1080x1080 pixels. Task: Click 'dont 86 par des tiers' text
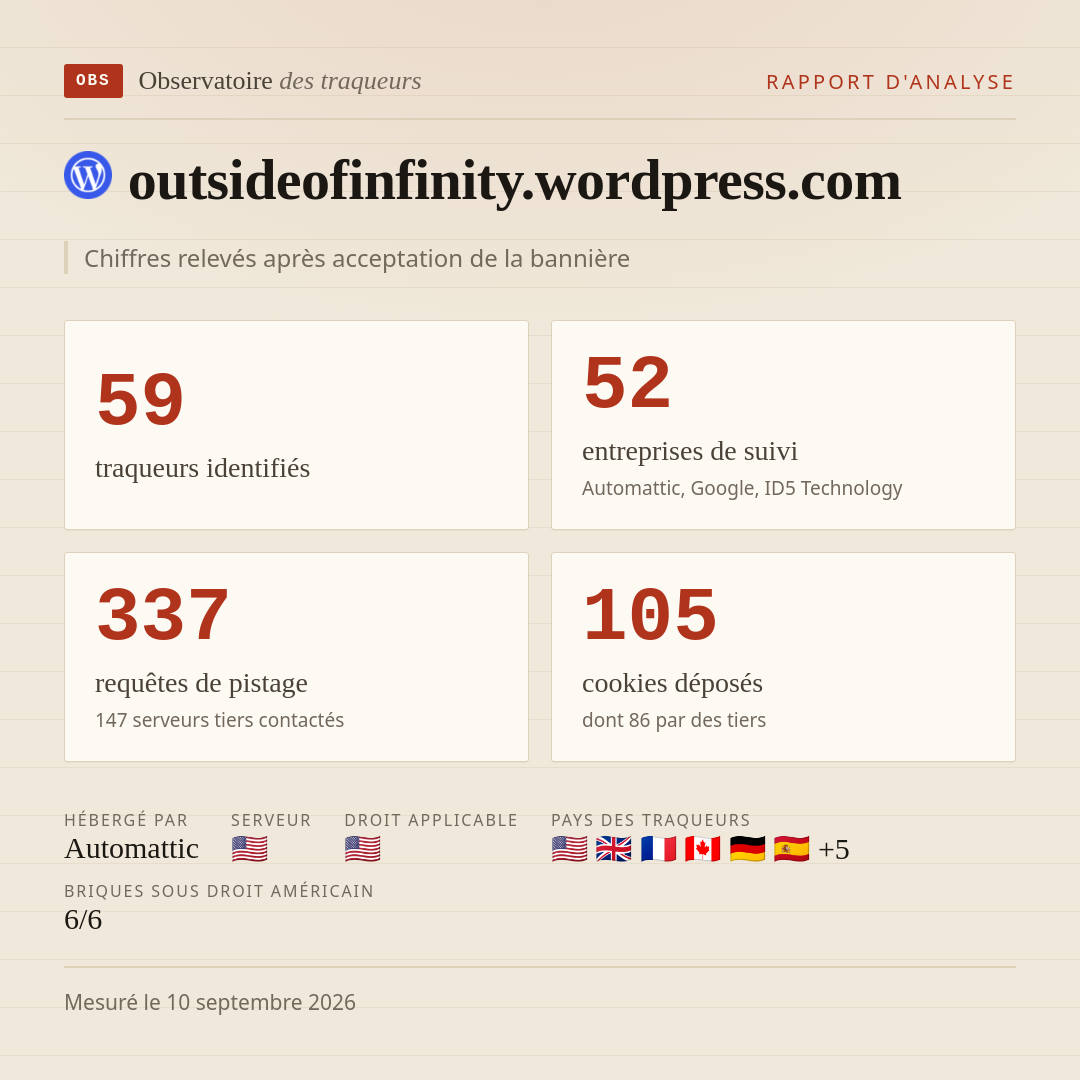(674, 720)
